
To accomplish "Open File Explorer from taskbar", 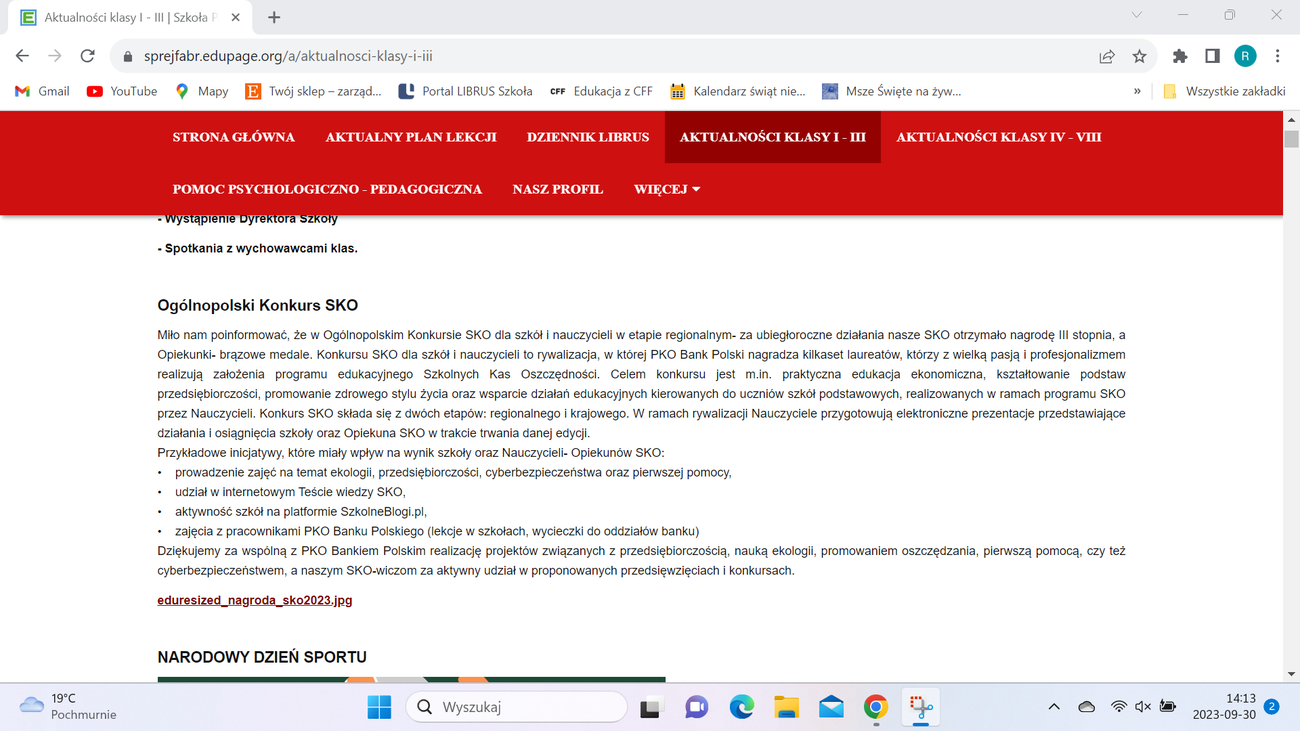I will coord(786,707).
